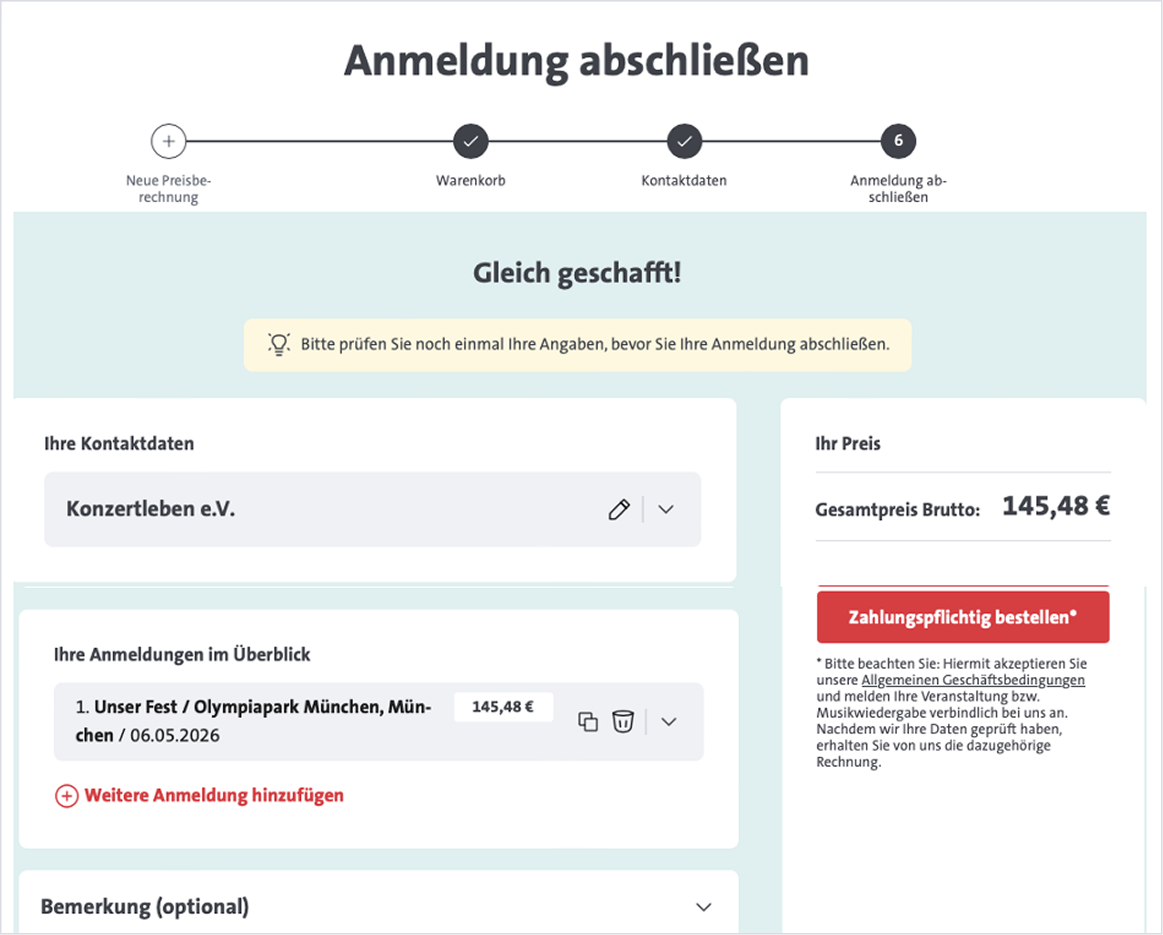Image resolution: width=1163 pixels, height=935 pixels.
Task: Click the 145,48 € price badge in the overview
Action: click(x=504, y=707)
